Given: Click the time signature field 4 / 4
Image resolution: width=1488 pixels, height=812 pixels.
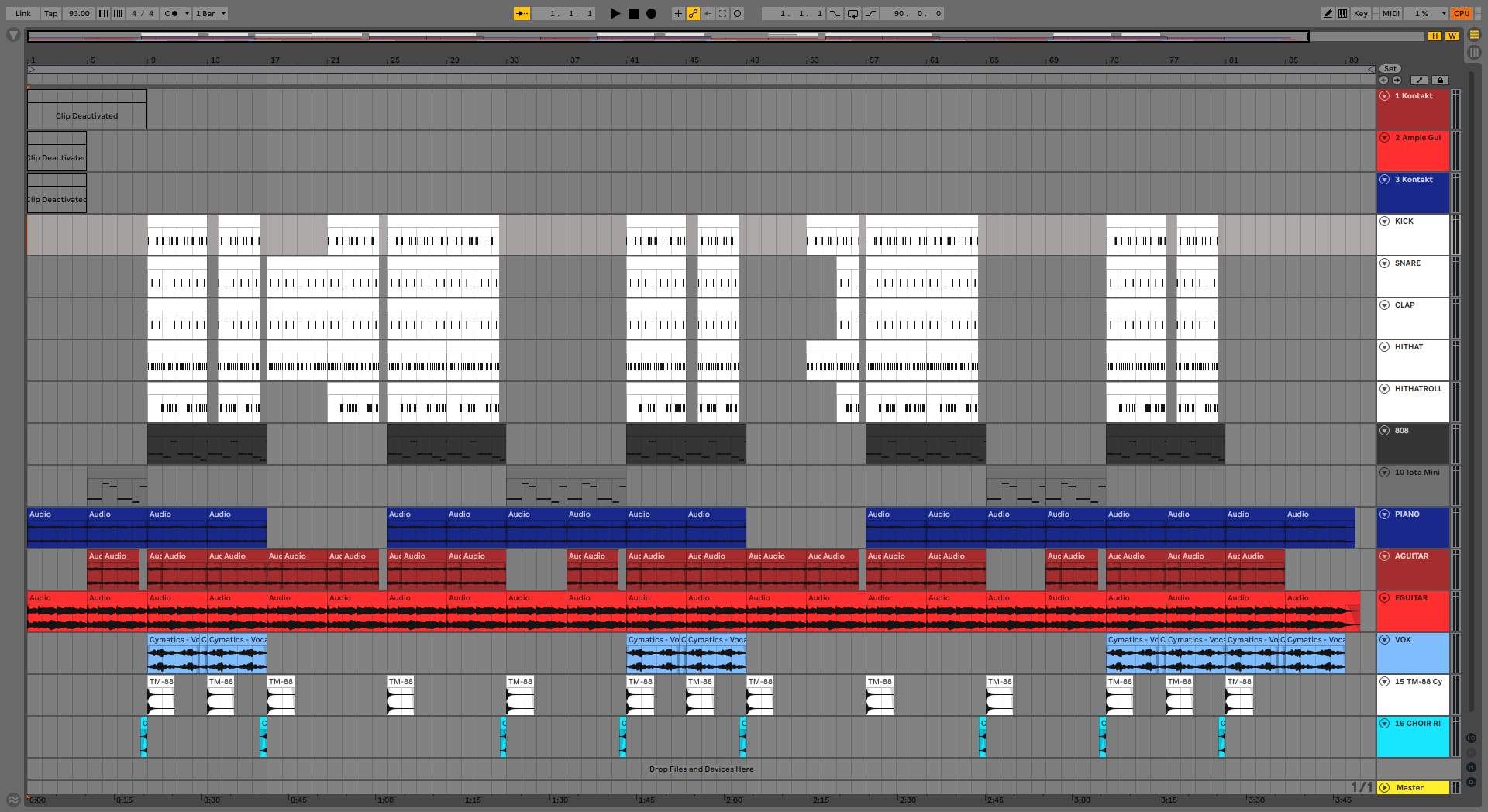Looking at the screenshot, I should click(143, 13).
